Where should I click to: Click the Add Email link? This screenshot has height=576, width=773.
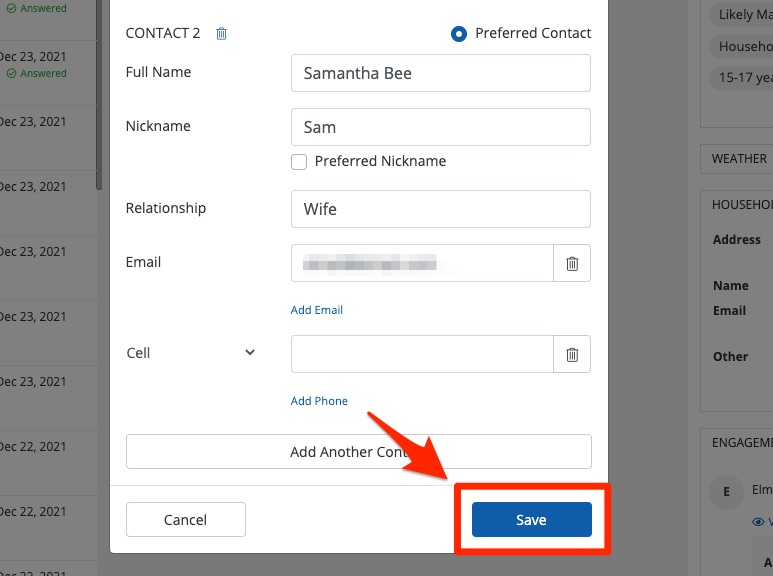(316, 310)
